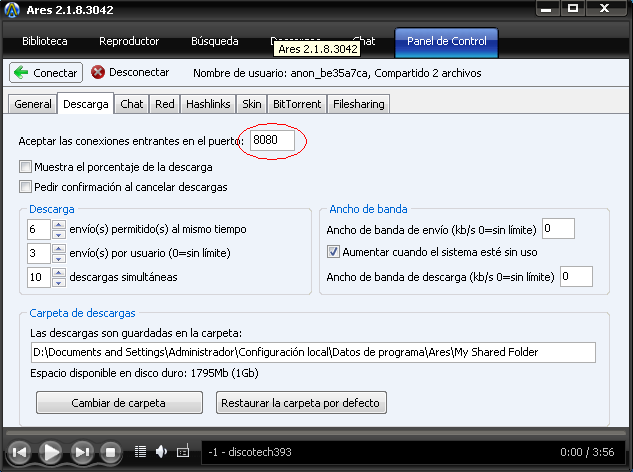633x472 pixels.
Task: Click the speaker volume icon
Action: (x=161, y=451)
